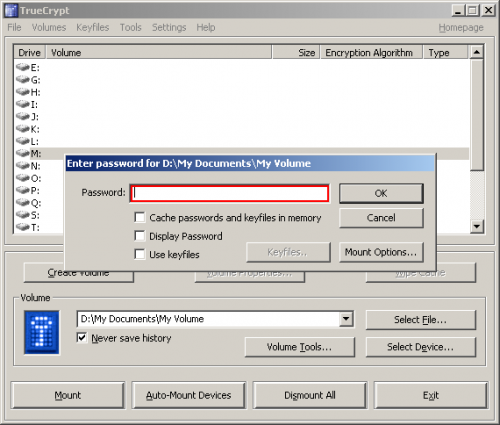Select drive S: icon in drive list
Viewport: 500px width, 425px height.
pyautogui.click(x=23, y=215)
